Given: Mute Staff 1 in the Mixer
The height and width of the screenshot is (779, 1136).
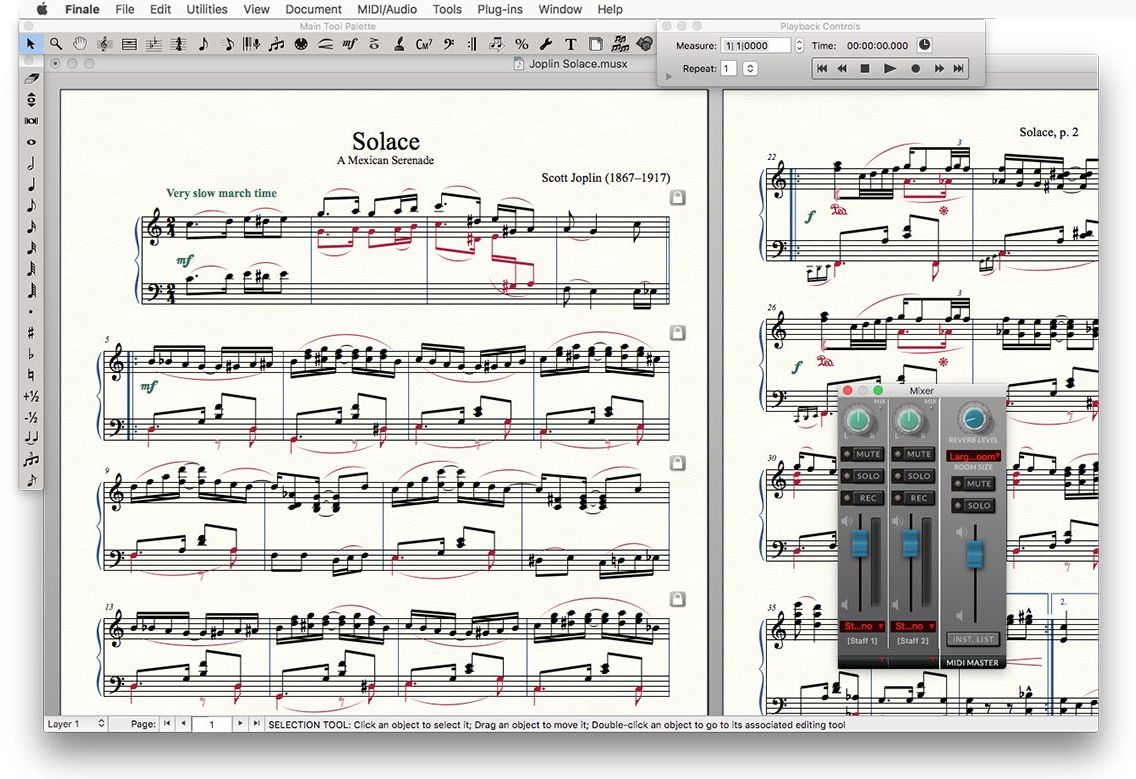Looking at the screenshot, I should click(861, 454).
